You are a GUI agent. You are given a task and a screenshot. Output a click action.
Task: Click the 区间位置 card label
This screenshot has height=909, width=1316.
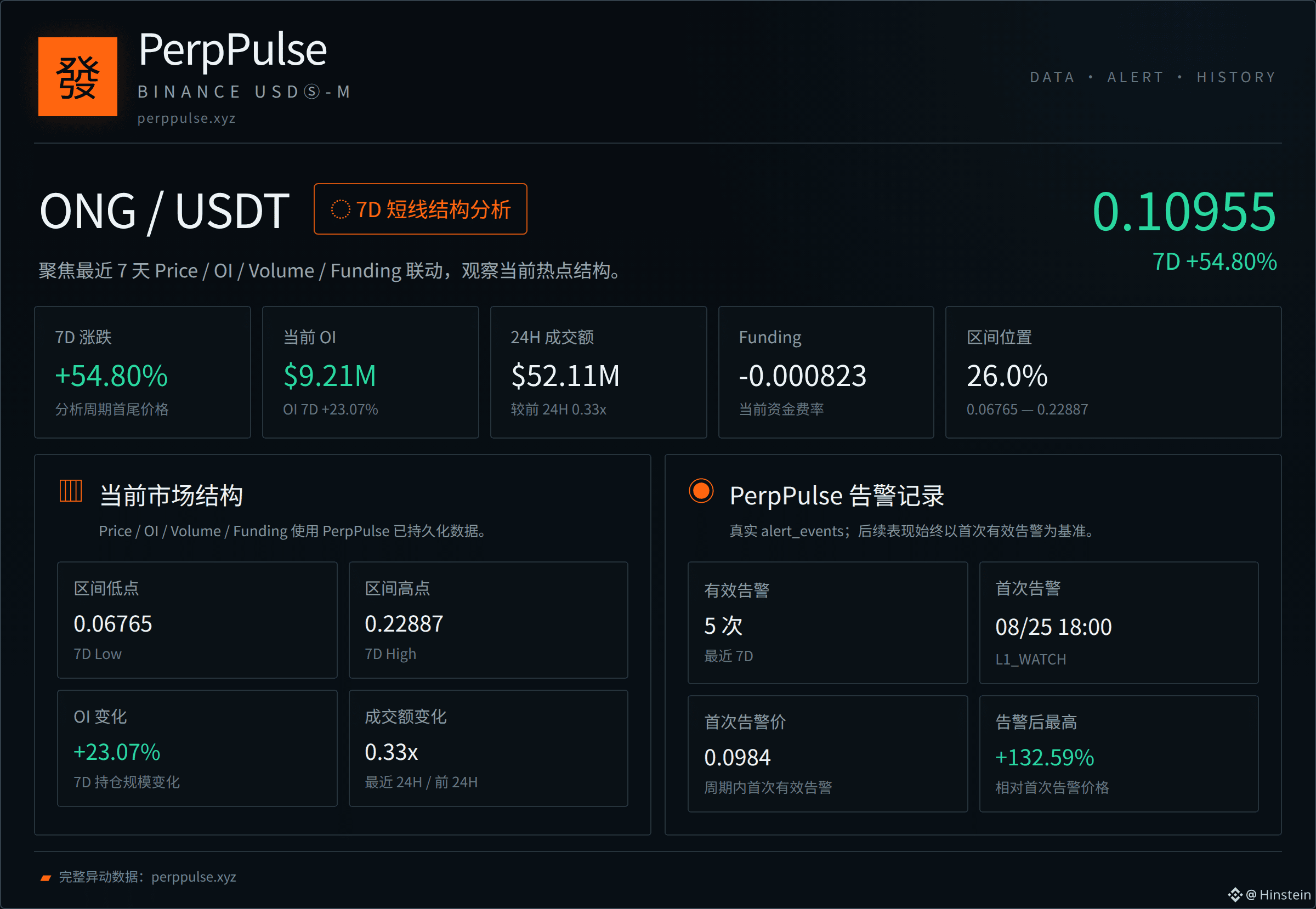click(x=999, y=337)
